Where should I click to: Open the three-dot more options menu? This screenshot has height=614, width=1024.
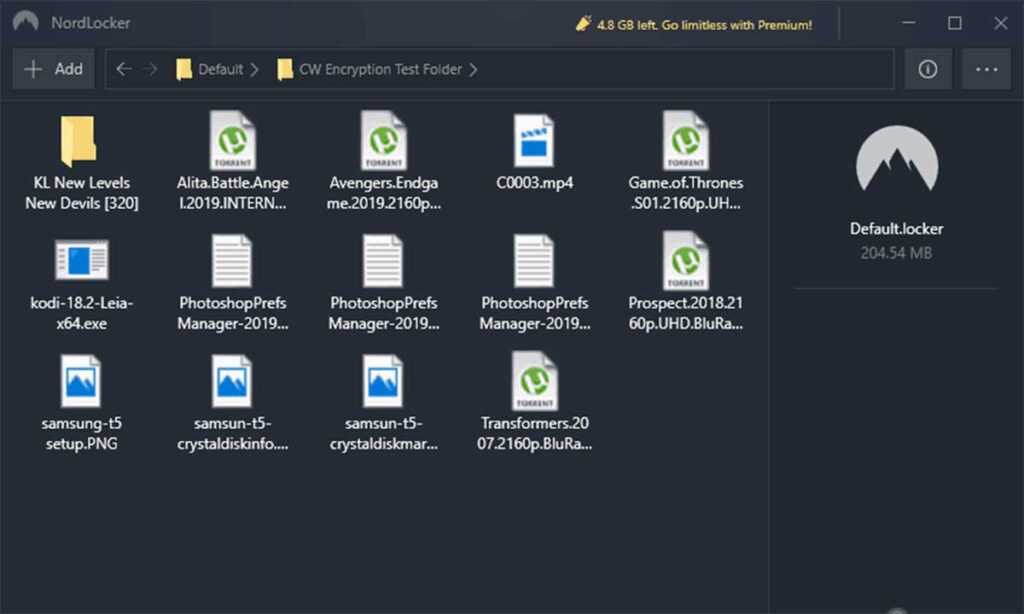click(x=986, y=69)
